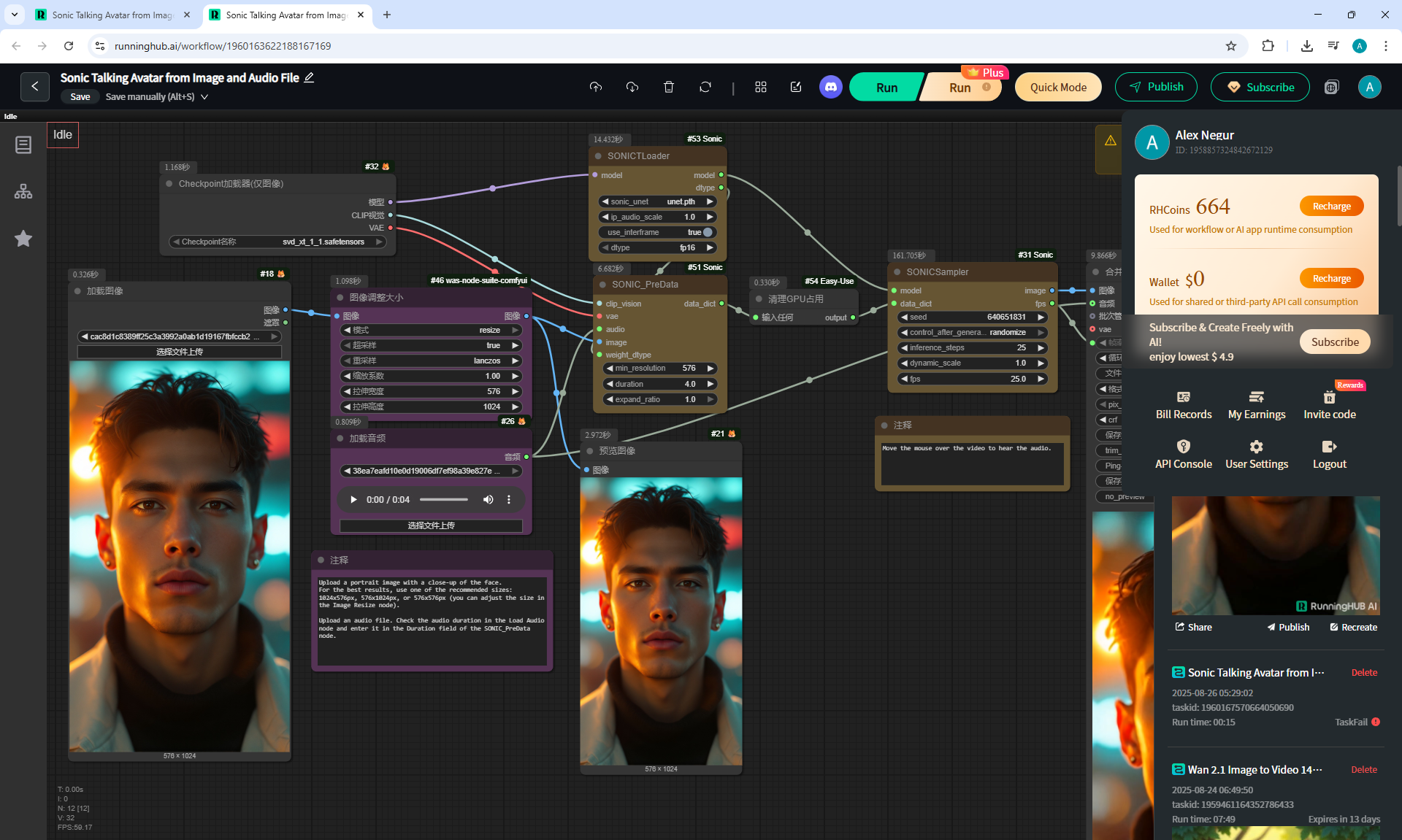
Task: Click the Subscribe button in header
Action: pyautogui.click(x=1260, y=87)
